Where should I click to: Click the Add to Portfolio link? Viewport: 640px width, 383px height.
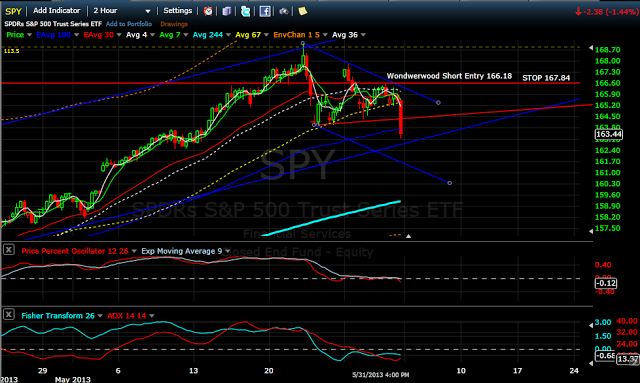tap(129, 24)
